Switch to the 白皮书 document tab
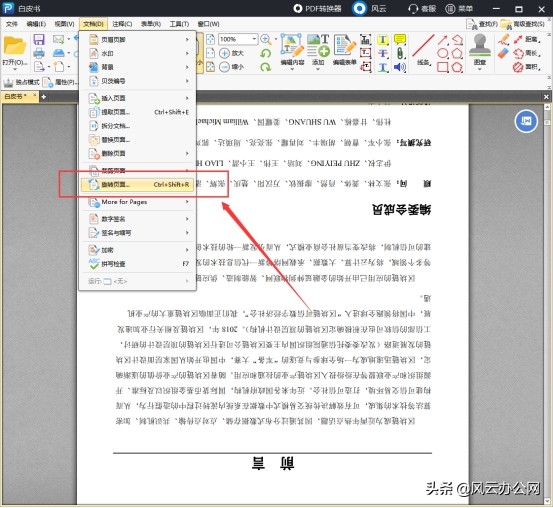 point(16,96)
